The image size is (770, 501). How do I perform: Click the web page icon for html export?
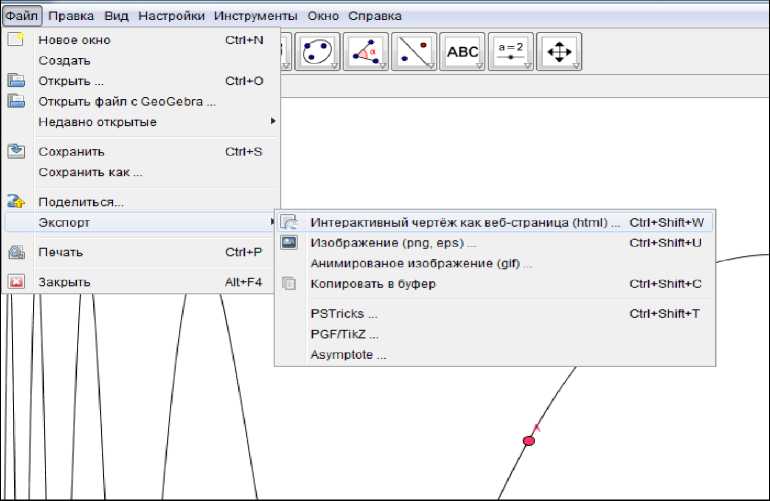[x=289, y=222]
